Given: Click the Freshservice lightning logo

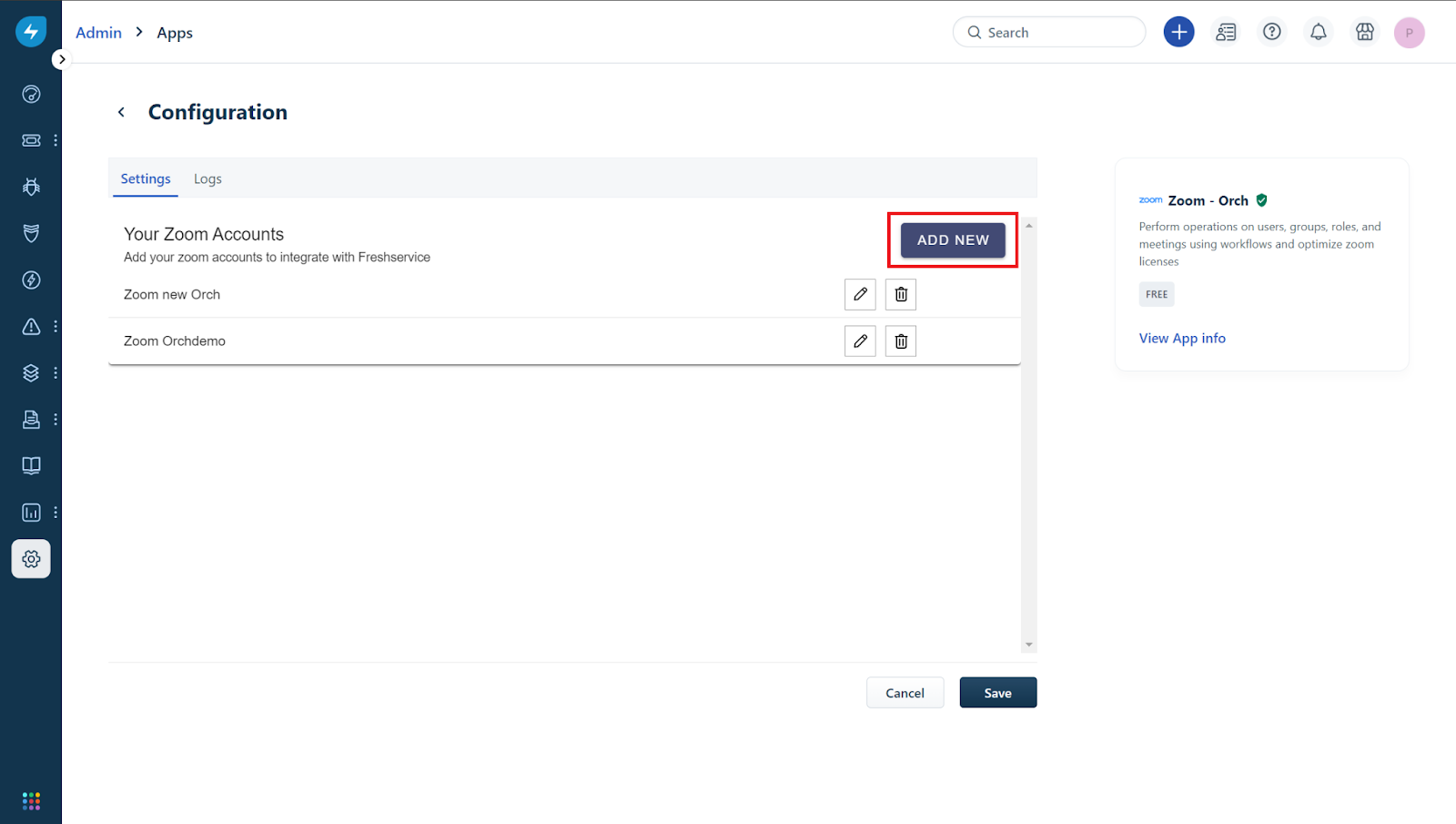Looking at the screenshot, I should point(31,31).
